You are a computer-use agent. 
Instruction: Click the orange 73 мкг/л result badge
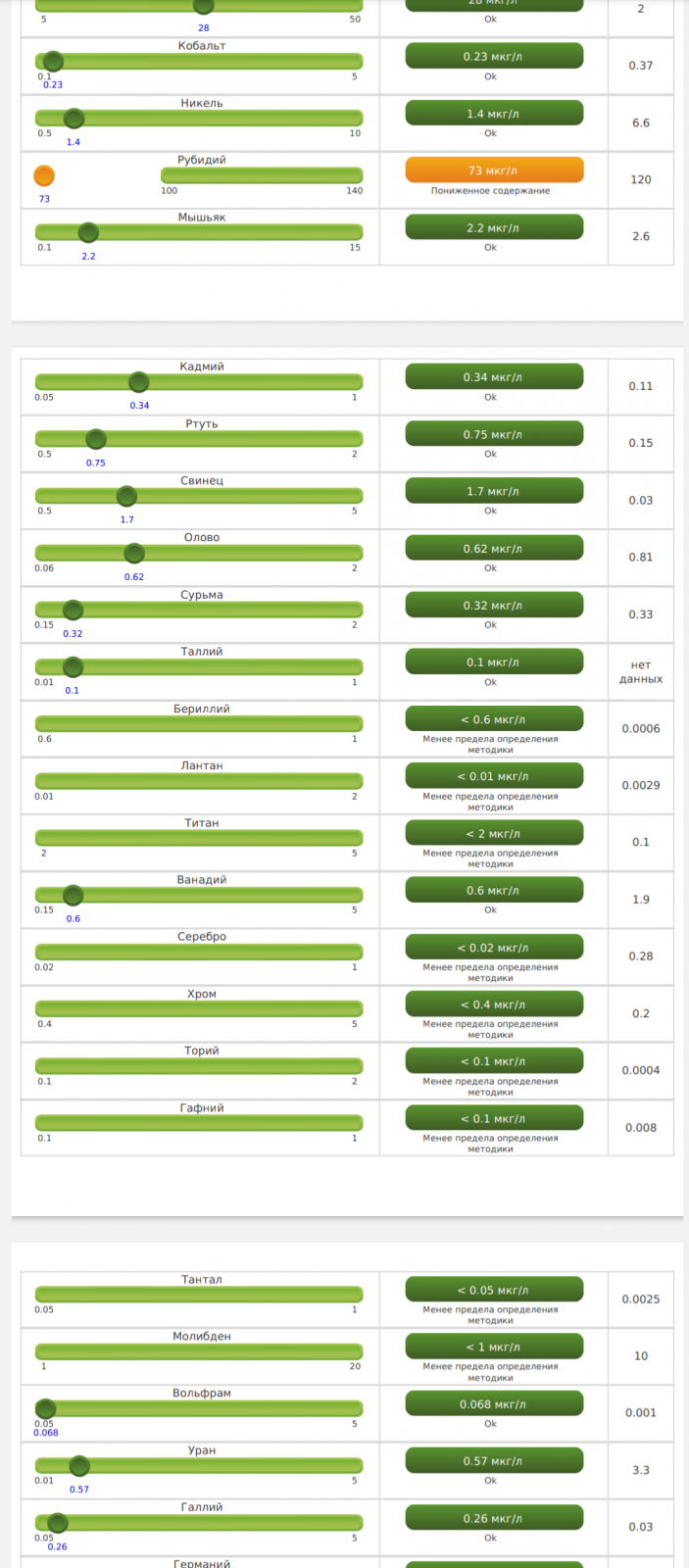494,171
